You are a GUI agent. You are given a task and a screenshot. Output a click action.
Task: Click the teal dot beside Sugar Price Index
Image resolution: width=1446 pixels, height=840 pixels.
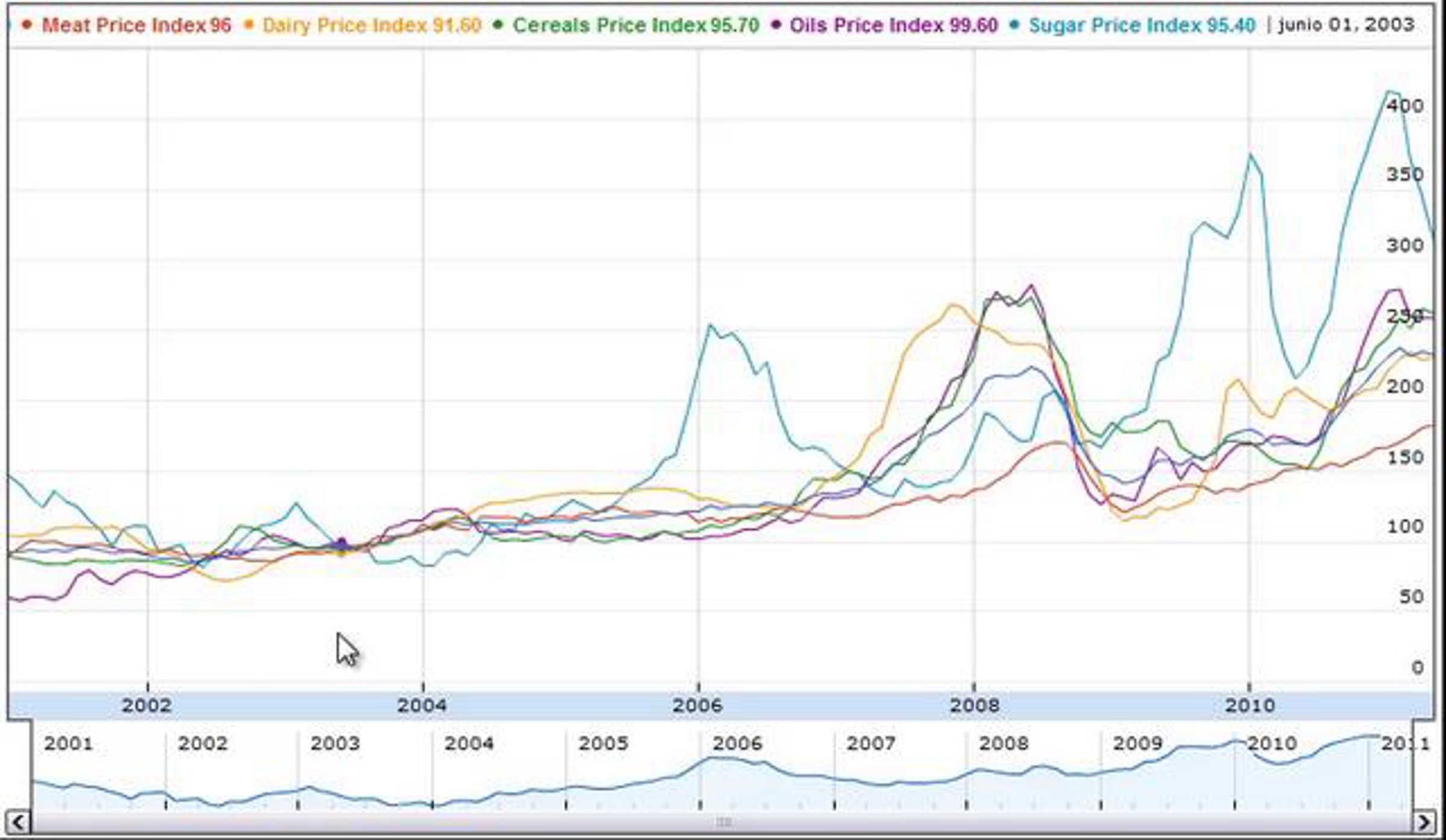[x=1015, y=25]
